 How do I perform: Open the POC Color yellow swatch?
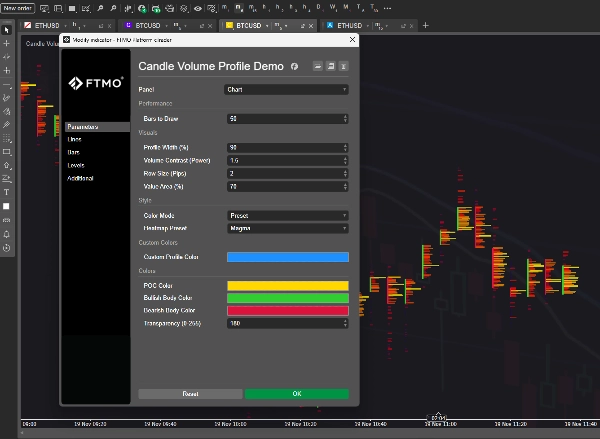[x=288, y=286]
